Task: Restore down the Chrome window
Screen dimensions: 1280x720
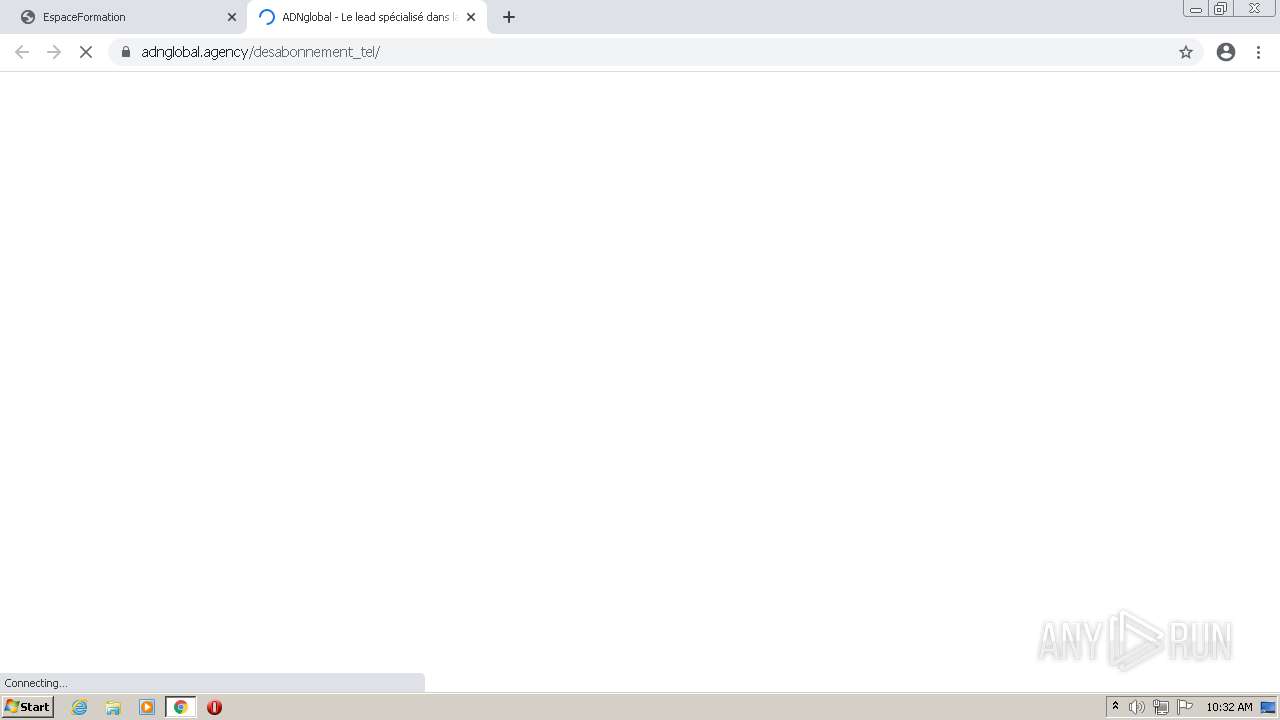Action: pos(1221,9)
